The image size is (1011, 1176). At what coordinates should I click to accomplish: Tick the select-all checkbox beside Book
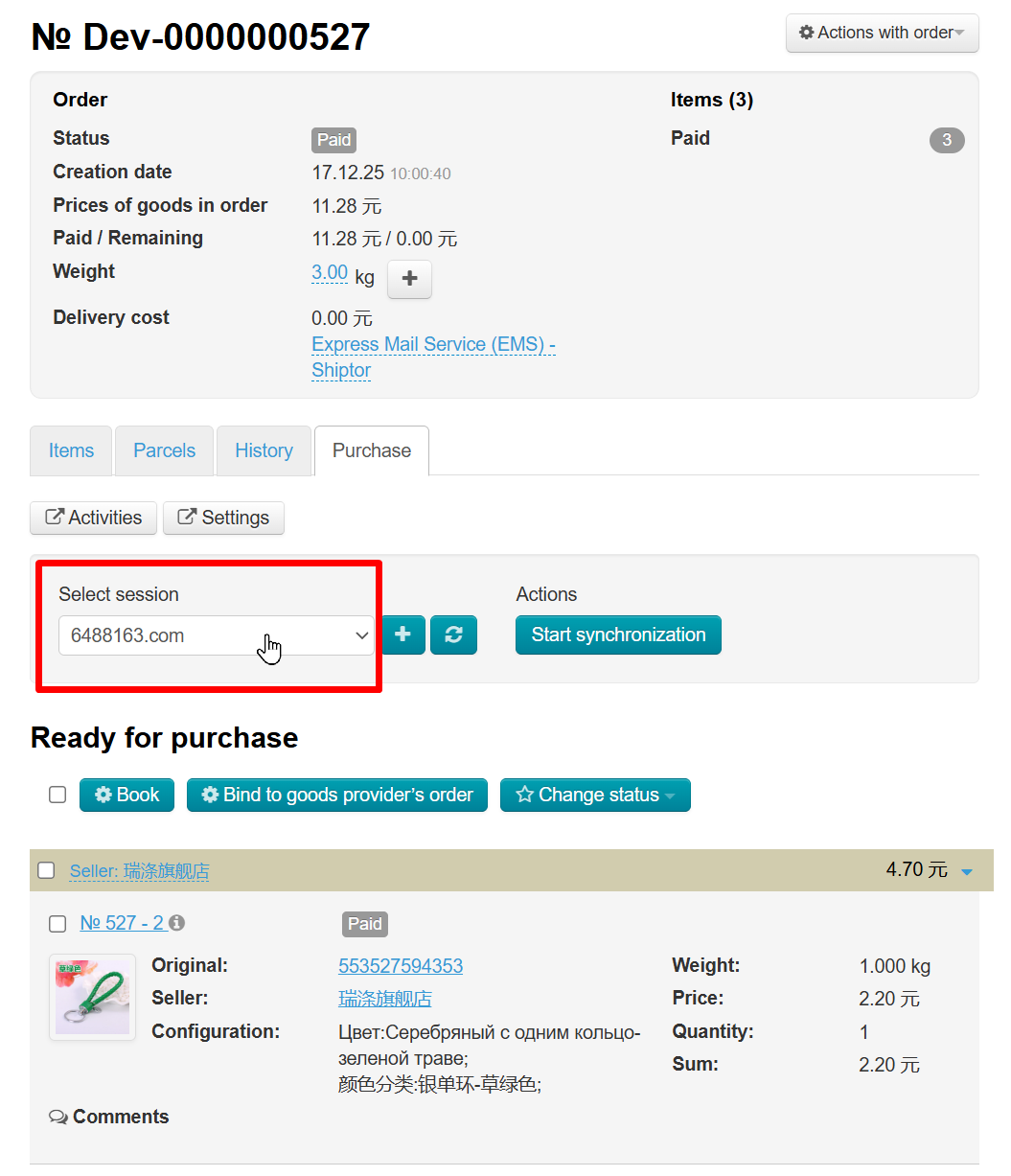[57, 795]
